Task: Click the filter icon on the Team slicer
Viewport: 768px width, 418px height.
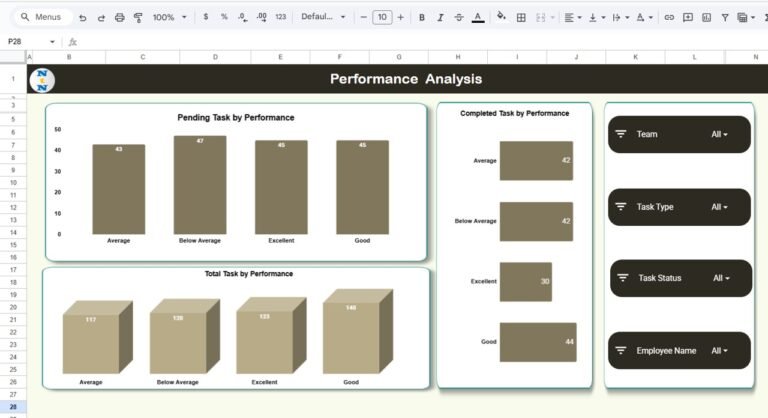Action: [x=621, y=134]
